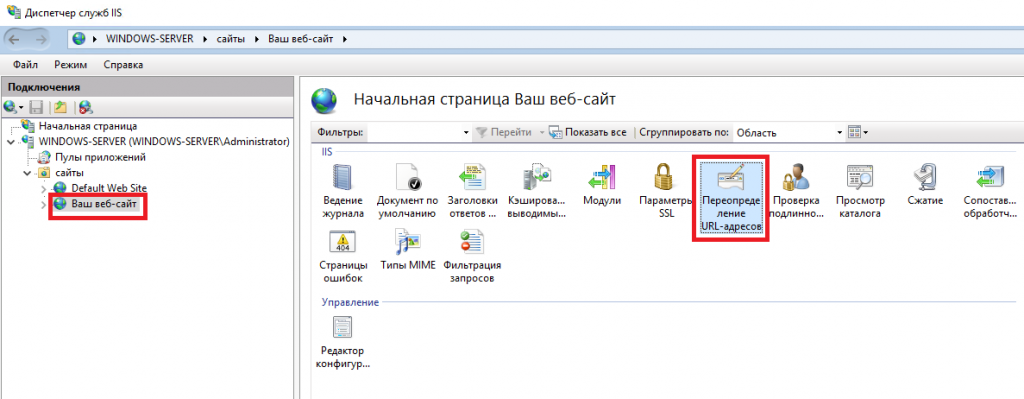This screenshot has height=399, width=1024.
Task: Click the Перейти button
Action: pyautogui.click(x=504, y=133)
